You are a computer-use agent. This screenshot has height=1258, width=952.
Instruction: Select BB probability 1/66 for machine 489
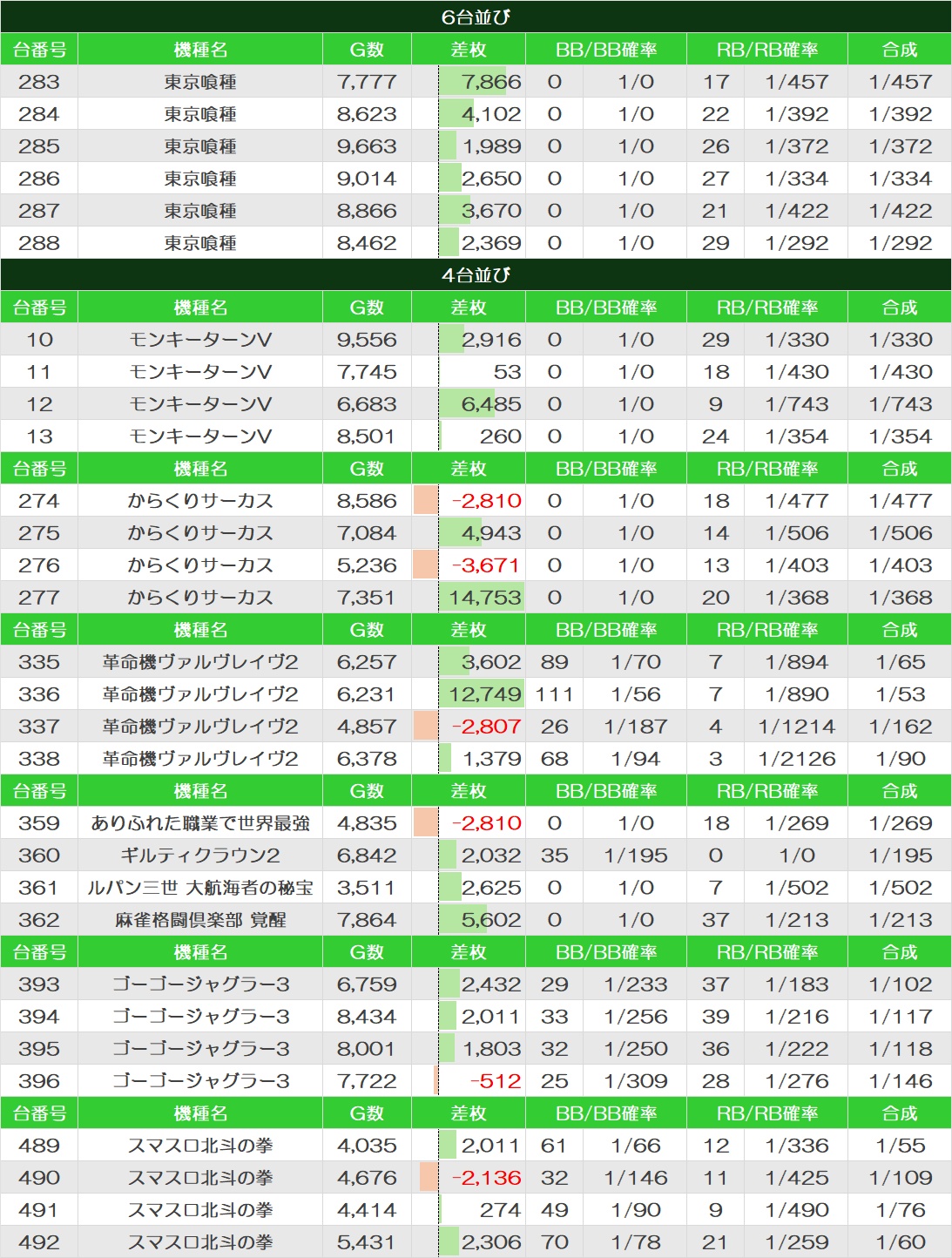636,1146
